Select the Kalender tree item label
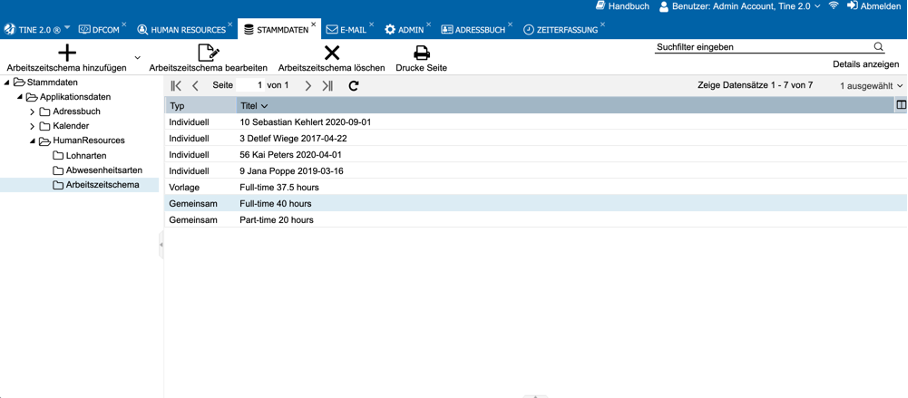Viewport: 908px width, 398px height. 71,126
